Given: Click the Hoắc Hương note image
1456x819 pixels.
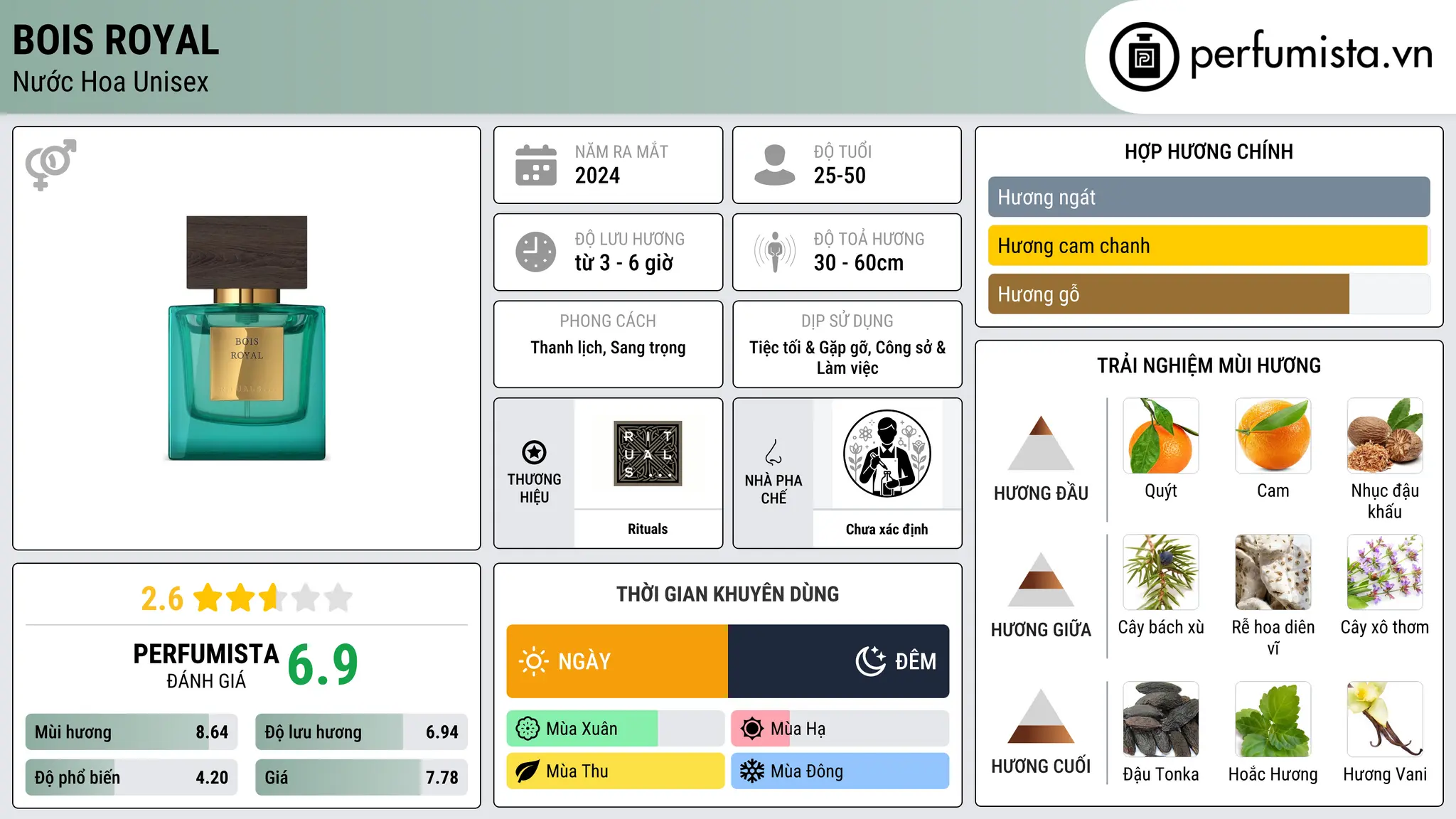Looking at the screenshot, I should (1273, 719).
